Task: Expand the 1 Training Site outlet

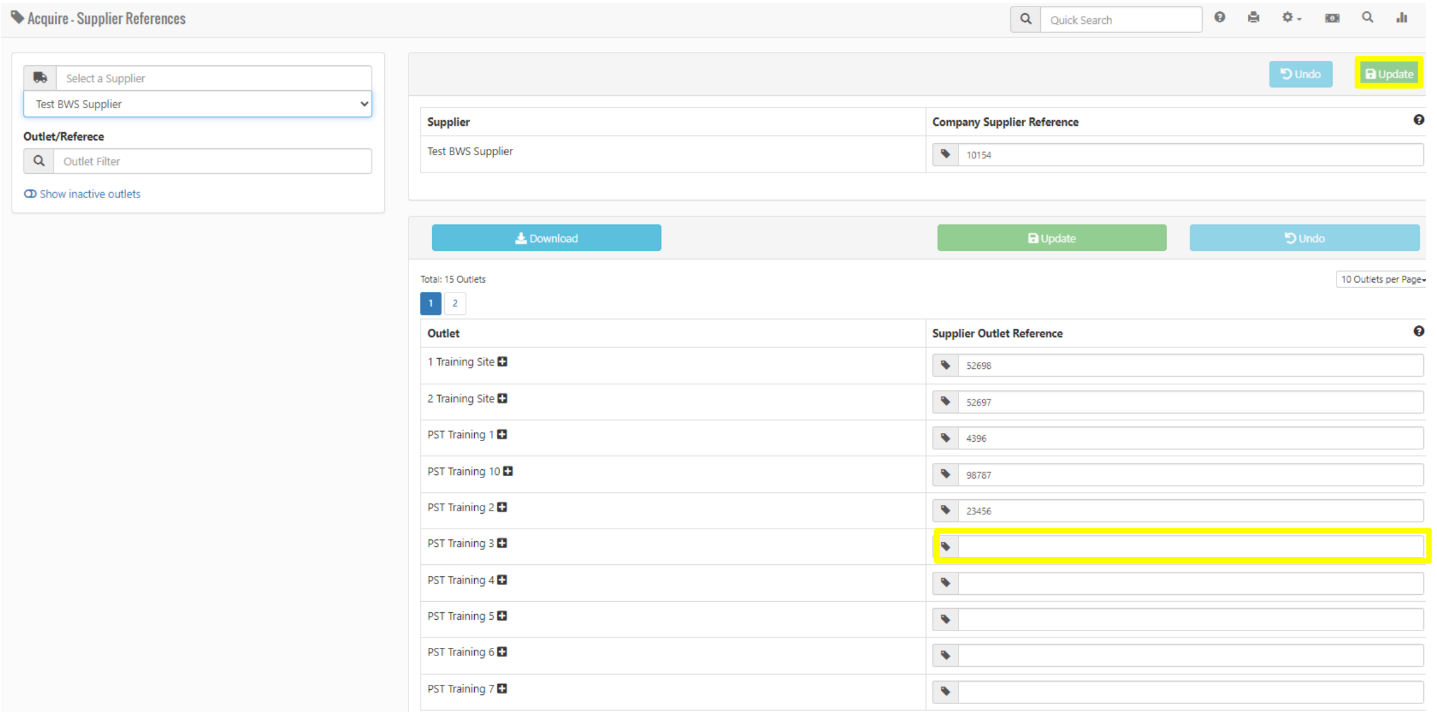Action: 503,362
